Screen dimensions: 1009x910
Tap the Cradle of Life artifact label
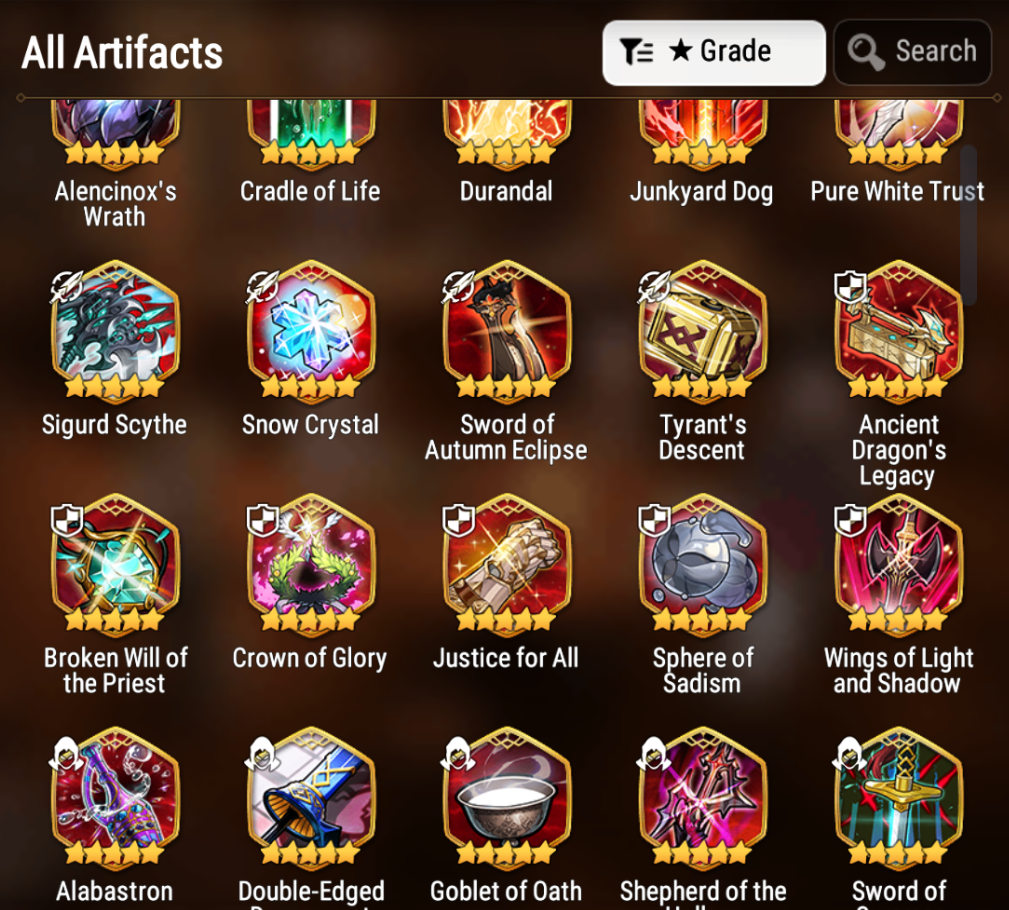[x=310, y=191]
